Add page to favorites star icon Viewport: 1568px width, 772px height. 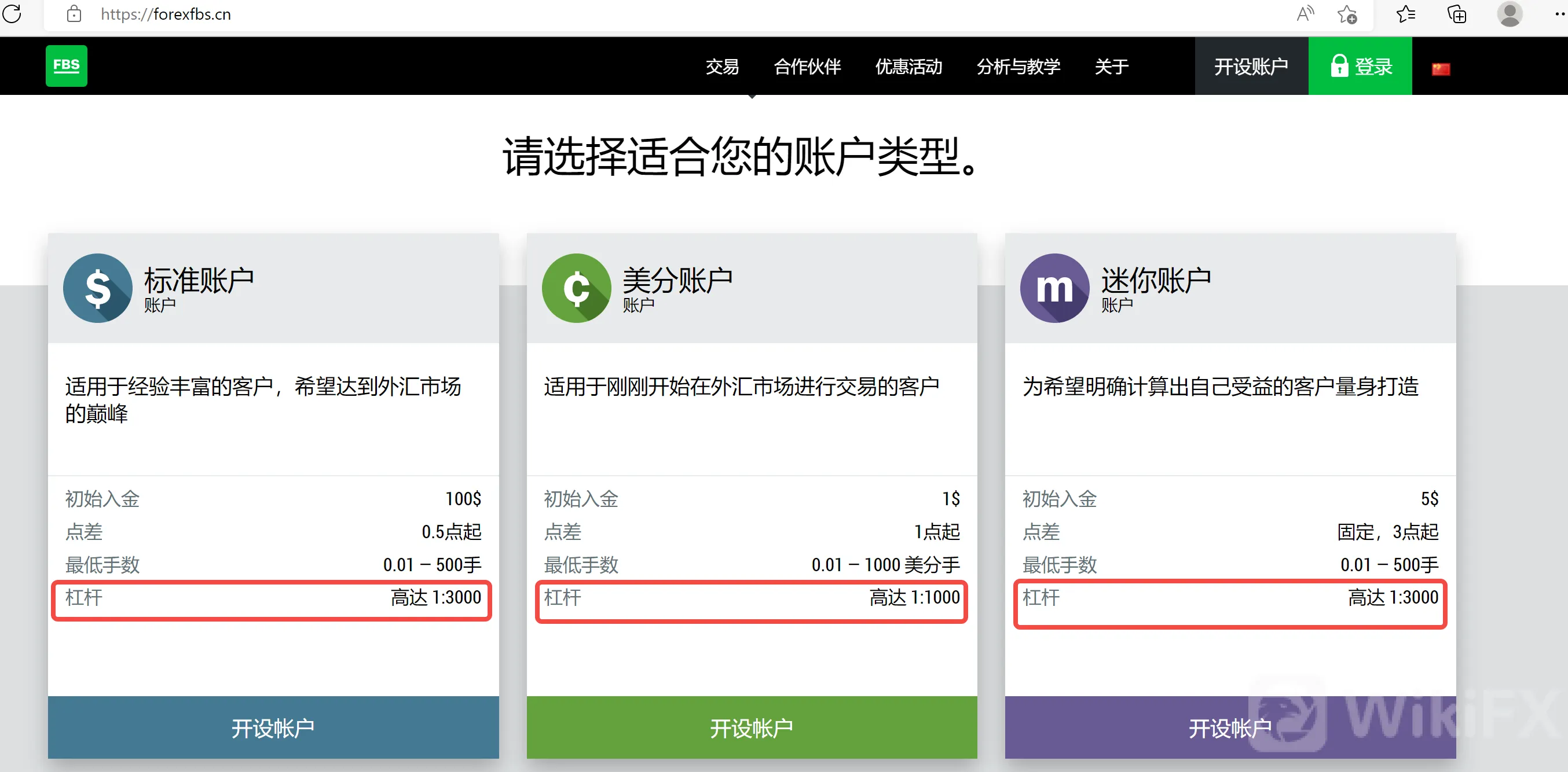click(x=1347, y=14)
